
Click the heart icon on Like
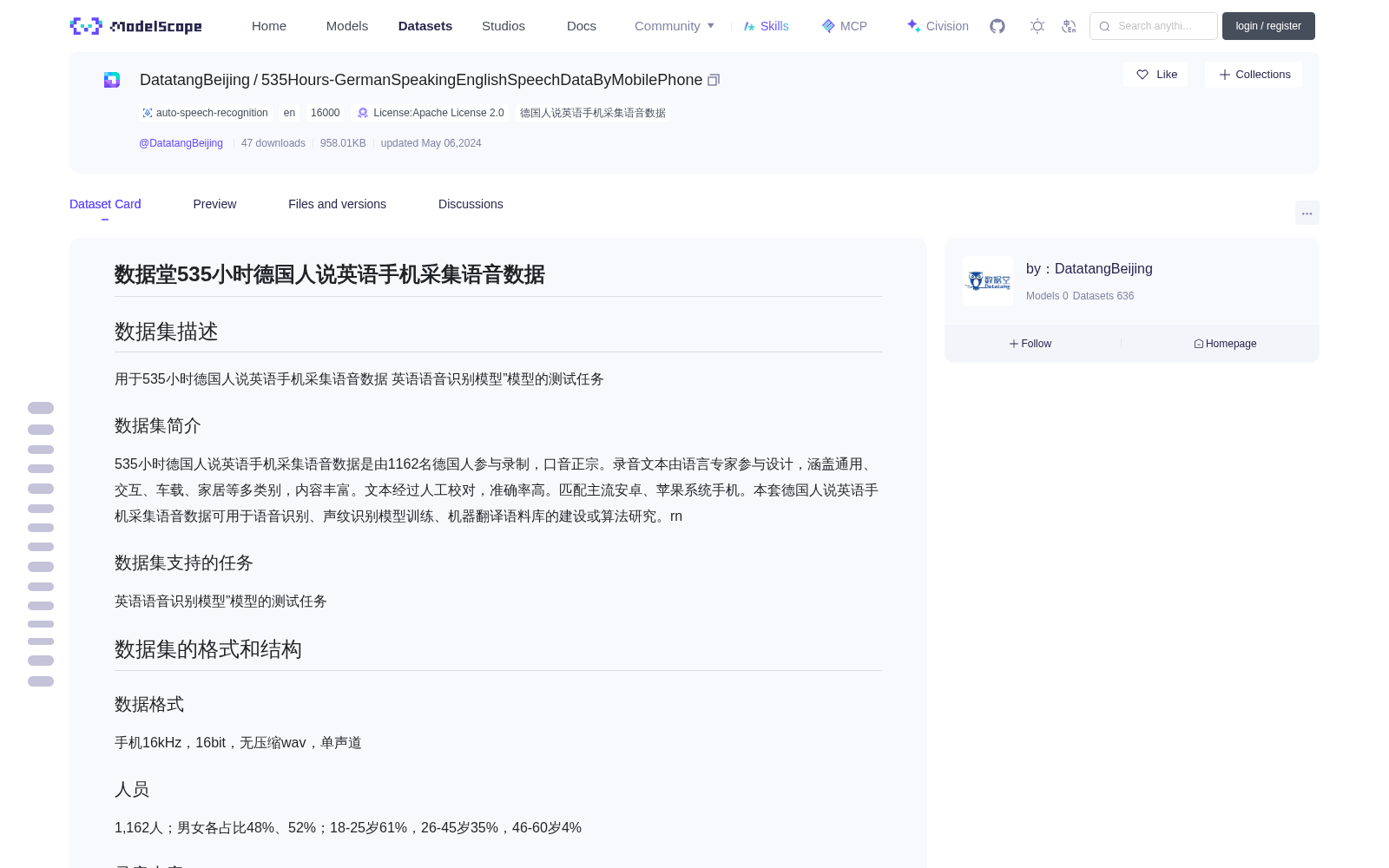click(1142, 75)
